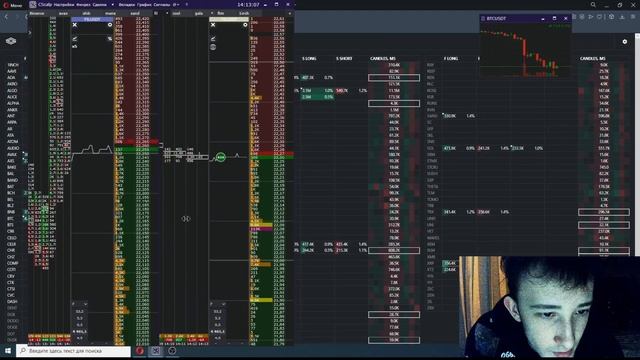This screenshot has height=360, width=640.
Task: Switch to the sol tab
Action: click(x=176, y=13)
